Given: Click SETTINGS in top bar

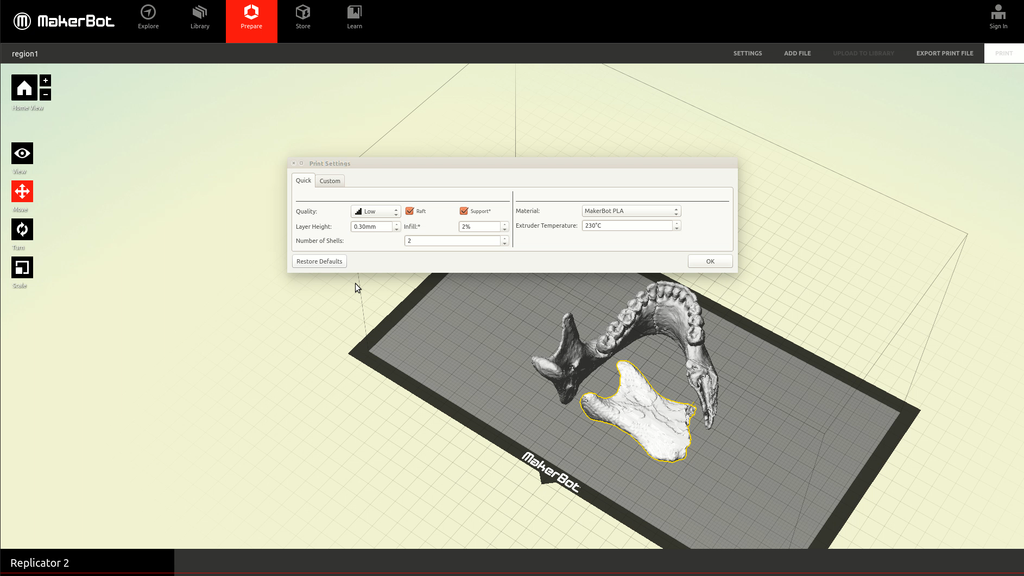Looking at the screenshot, I should [x=748, y=54].
